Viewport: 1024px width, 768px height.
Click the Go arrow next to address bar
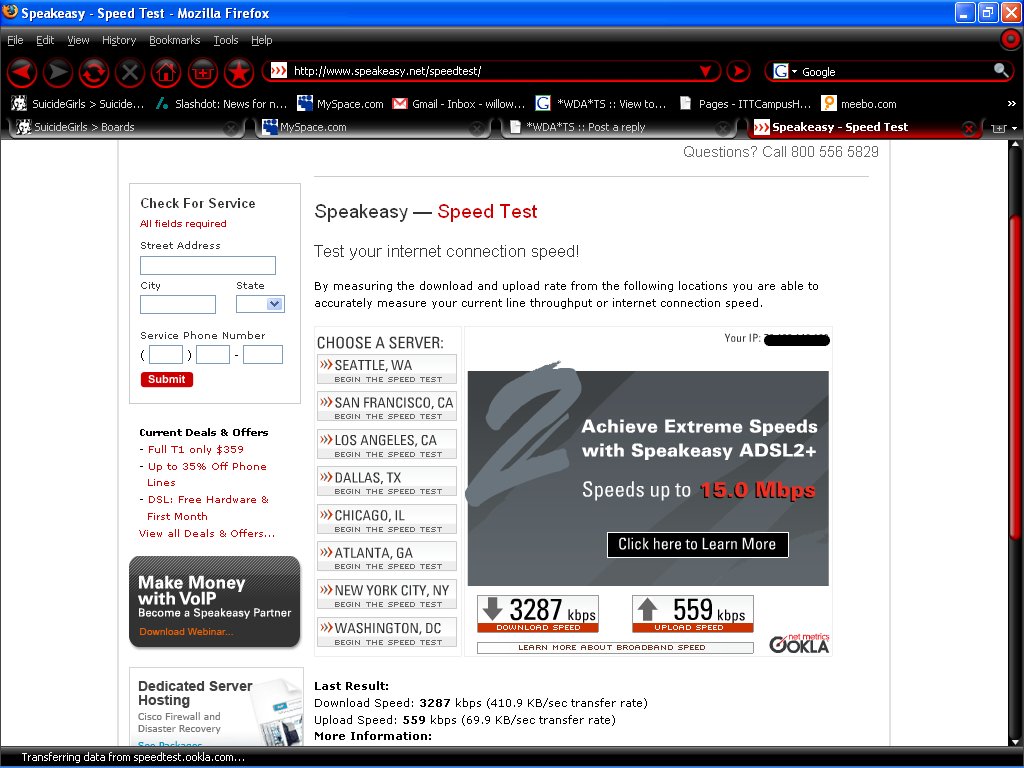738,71
